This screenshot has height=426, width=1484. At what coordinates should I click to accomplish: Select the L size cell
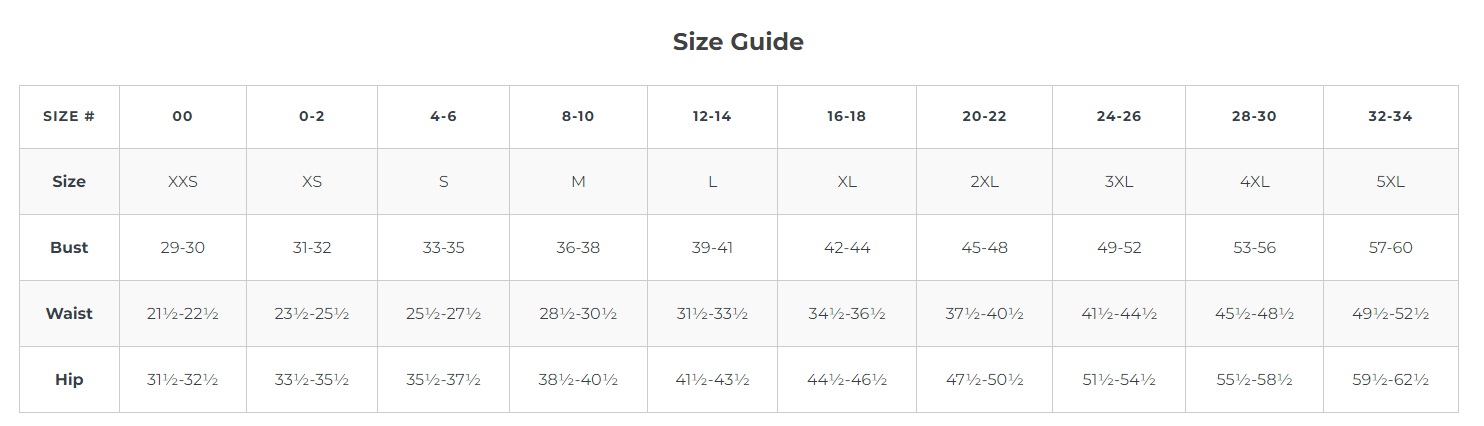pyautogui.click(x=712, y=182)
